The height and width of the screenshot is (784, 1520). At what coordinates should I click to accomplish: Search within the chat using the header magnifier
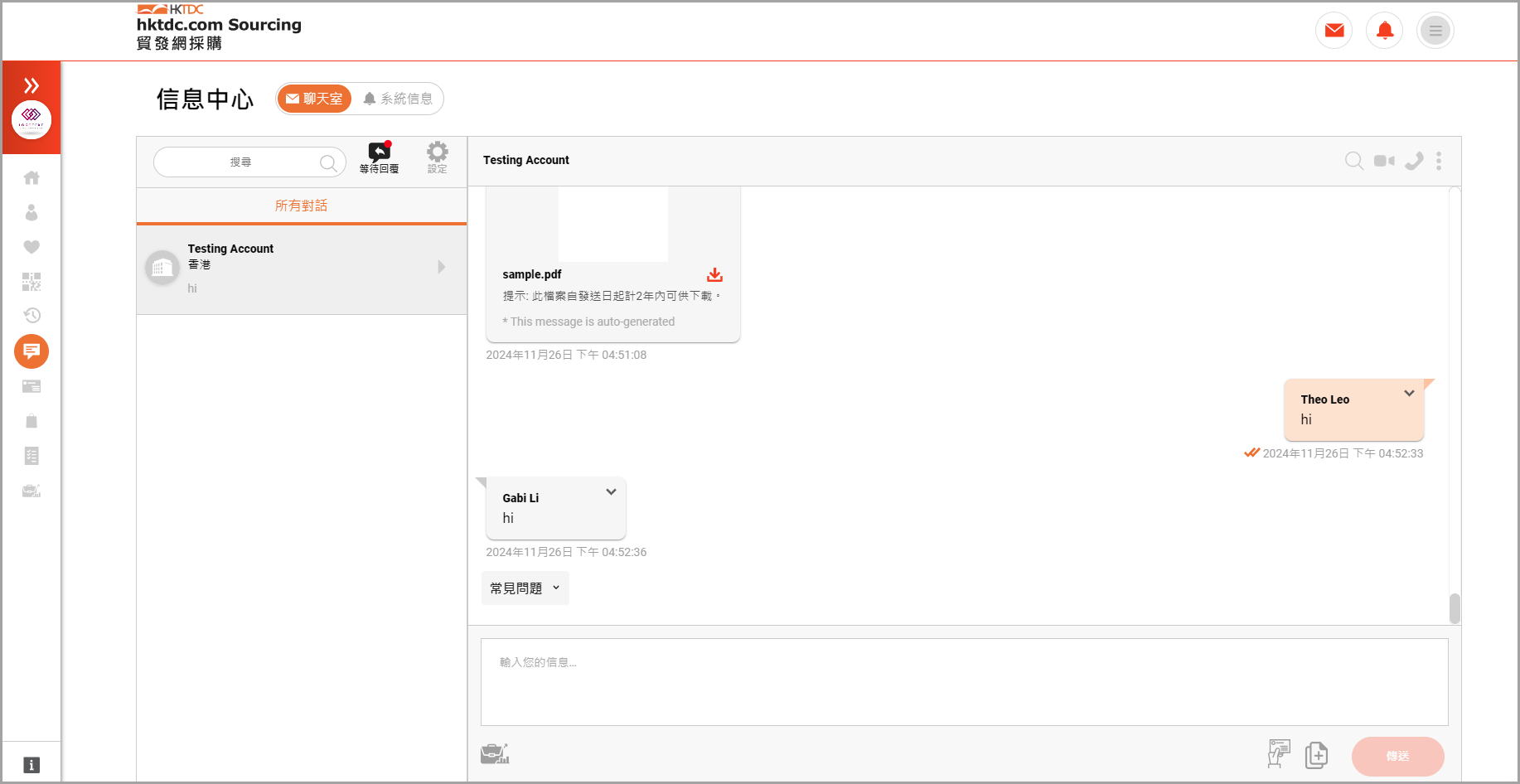[x=1354, y=161]
